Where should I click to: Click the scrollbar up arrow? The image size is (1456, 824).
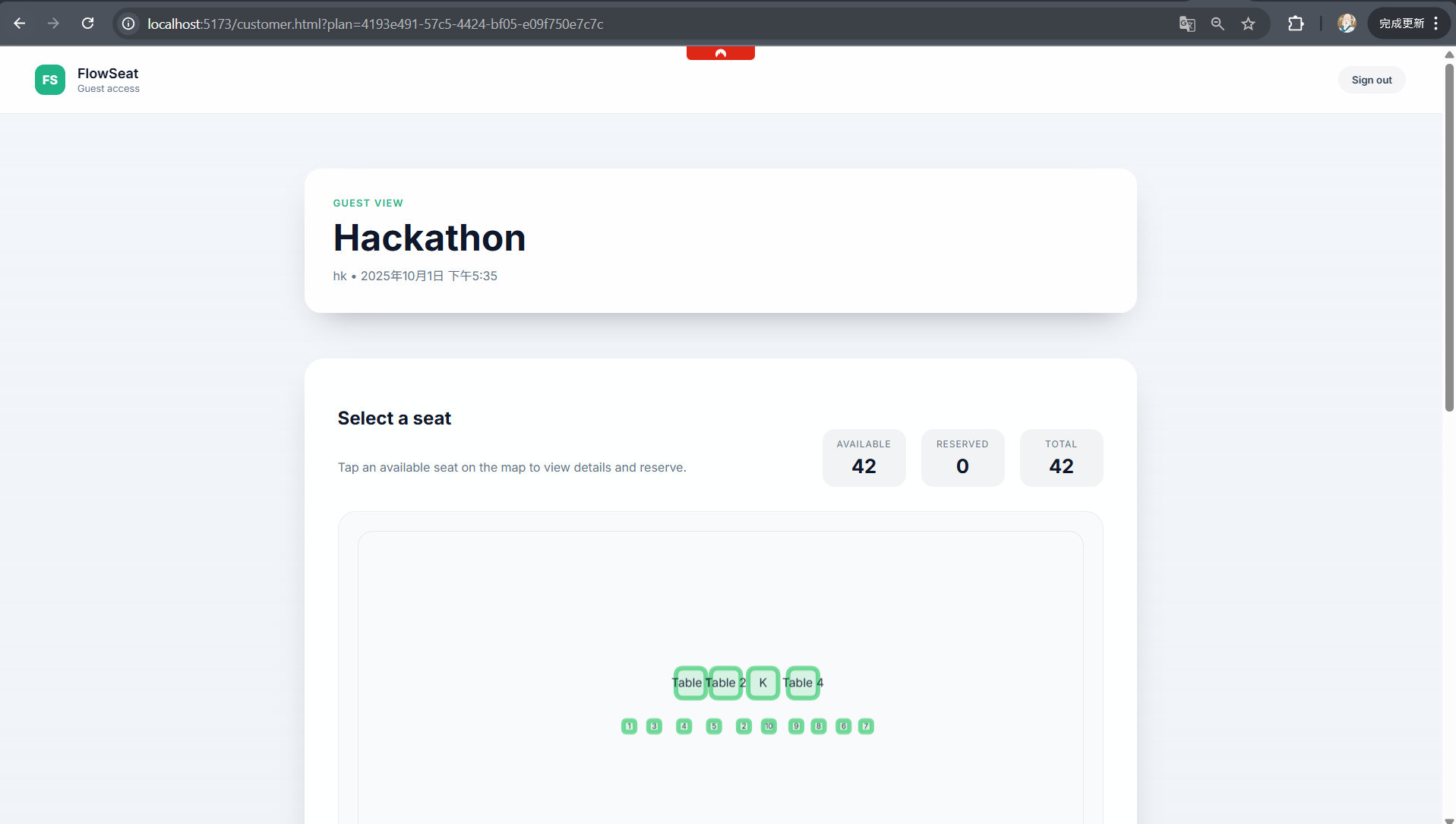[1449, 54]
